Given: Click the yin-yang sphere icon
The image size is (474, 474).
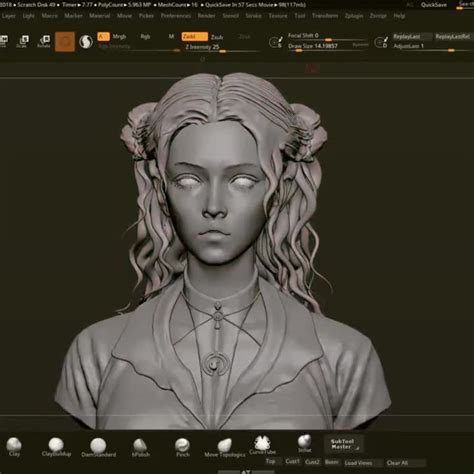Looking at the screenshot, I should (x=86, y=42).
